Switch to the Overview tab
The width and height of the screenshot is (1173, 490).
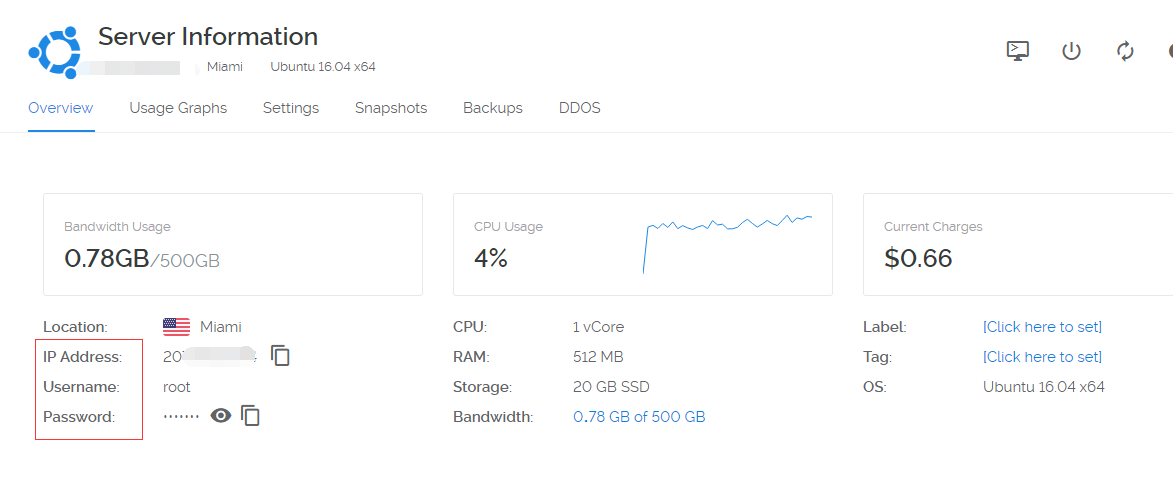coord(60,108)
